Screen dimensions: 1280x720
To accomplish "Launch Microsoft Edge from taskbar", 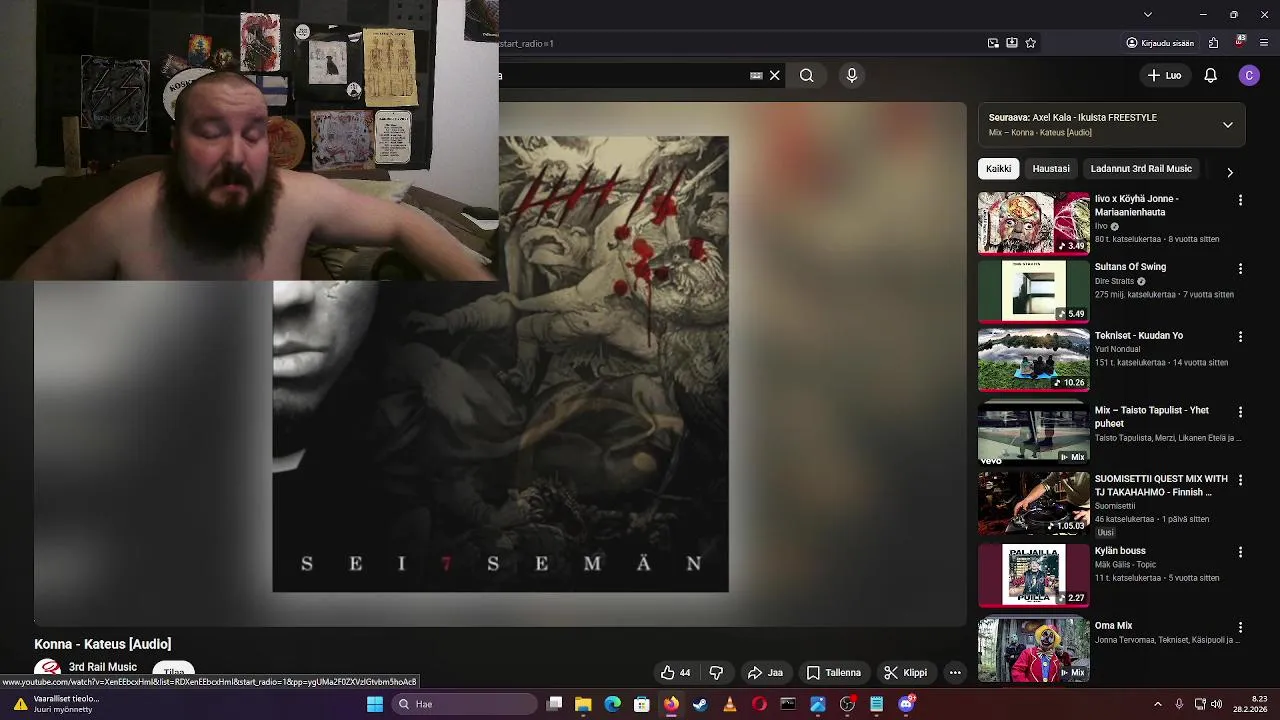I will [x=613, y=704].
